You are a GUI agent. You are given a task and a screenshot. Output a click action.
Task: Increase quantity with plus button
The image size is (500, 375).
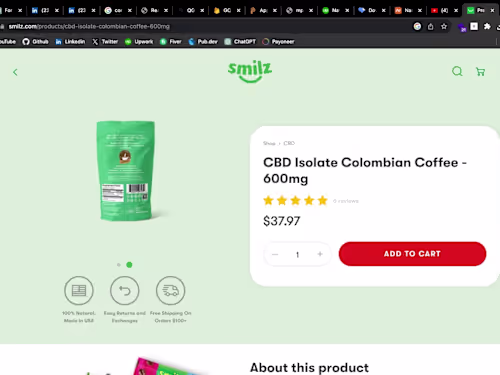[x=320, y=254]
